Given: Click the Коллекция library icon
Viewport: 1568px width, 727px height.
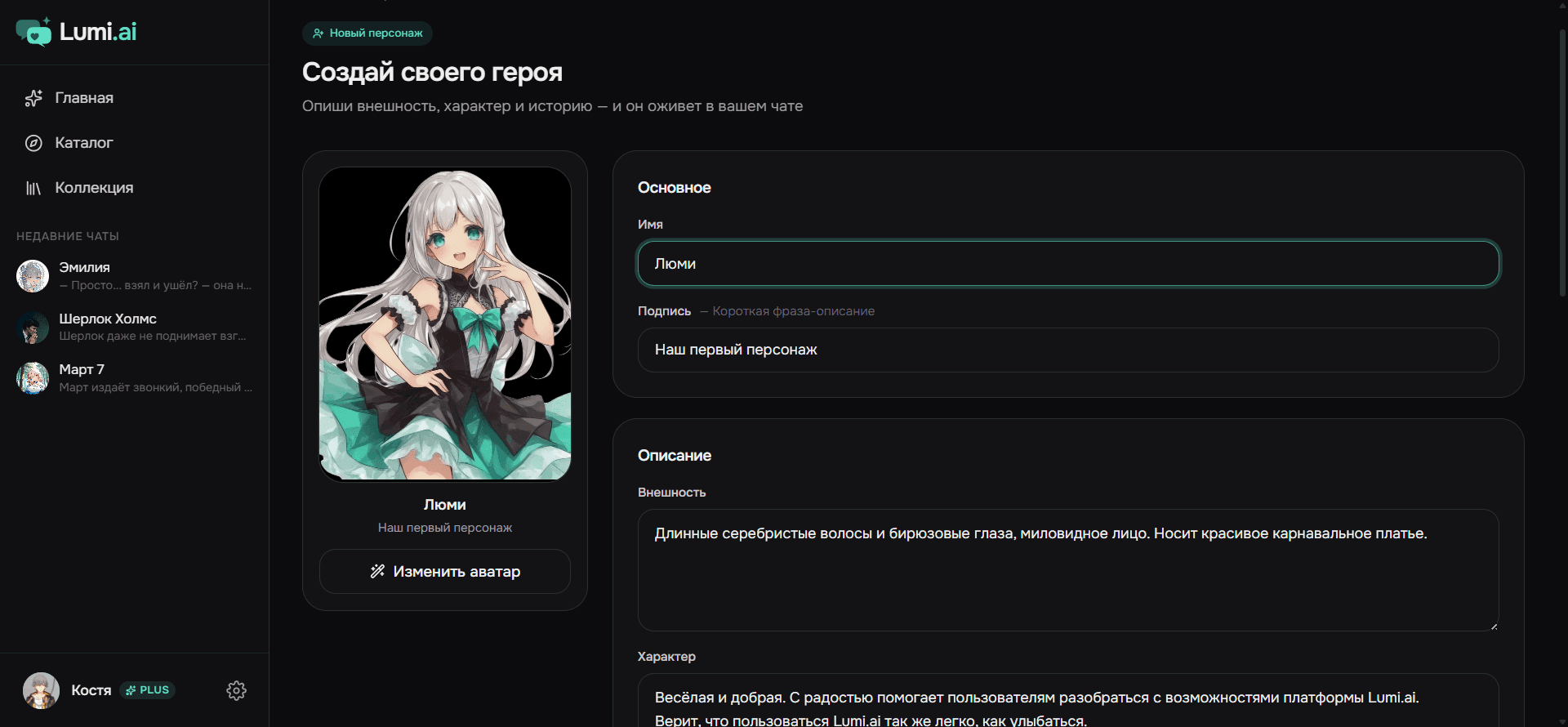Looking at the screenshot, I should point(33,188).
